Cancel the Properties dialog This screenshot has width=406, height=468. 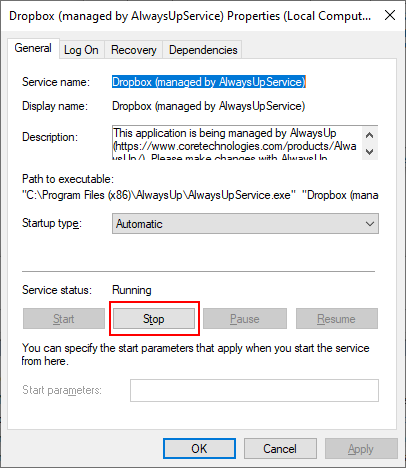pyautogui.click(x=280, y=449)
